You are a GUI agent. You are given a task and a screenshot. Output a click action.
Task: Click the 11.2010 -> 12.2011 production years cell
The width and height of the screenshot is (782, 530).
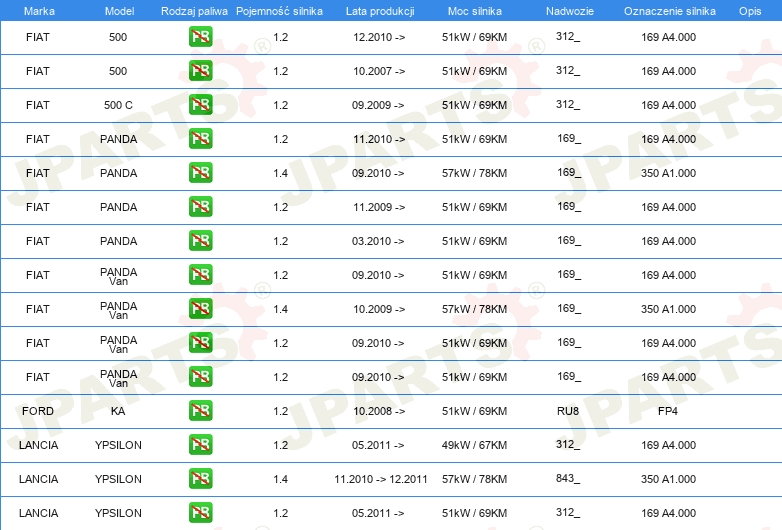(381, 479)
